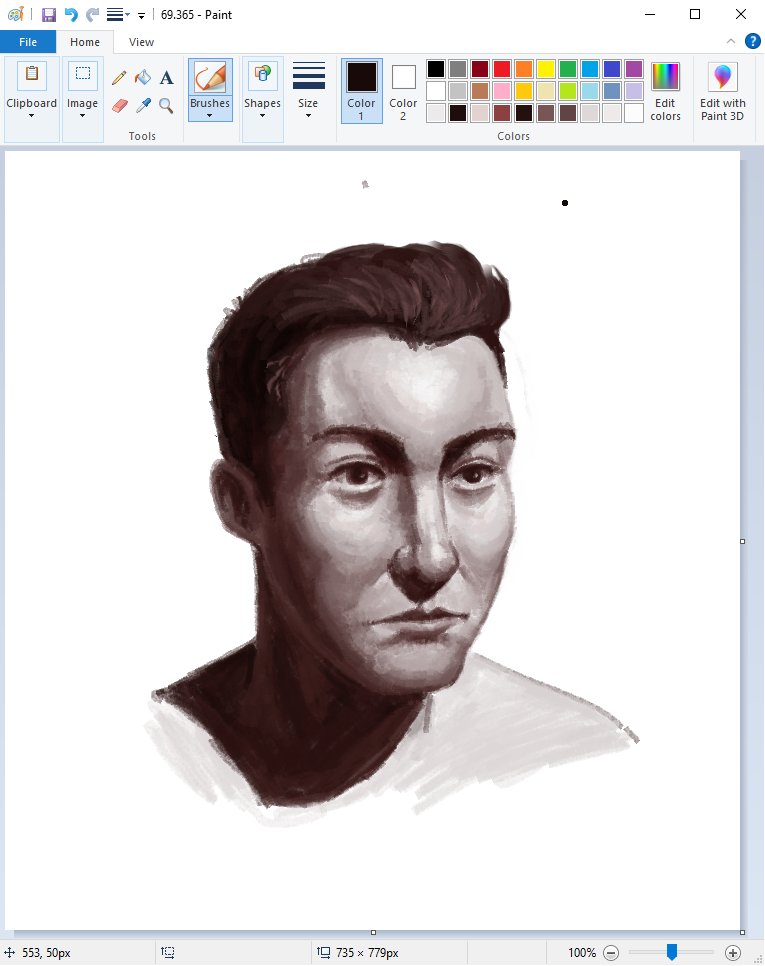Select the Text tool

pyautogui.click(x=166, y=77)
